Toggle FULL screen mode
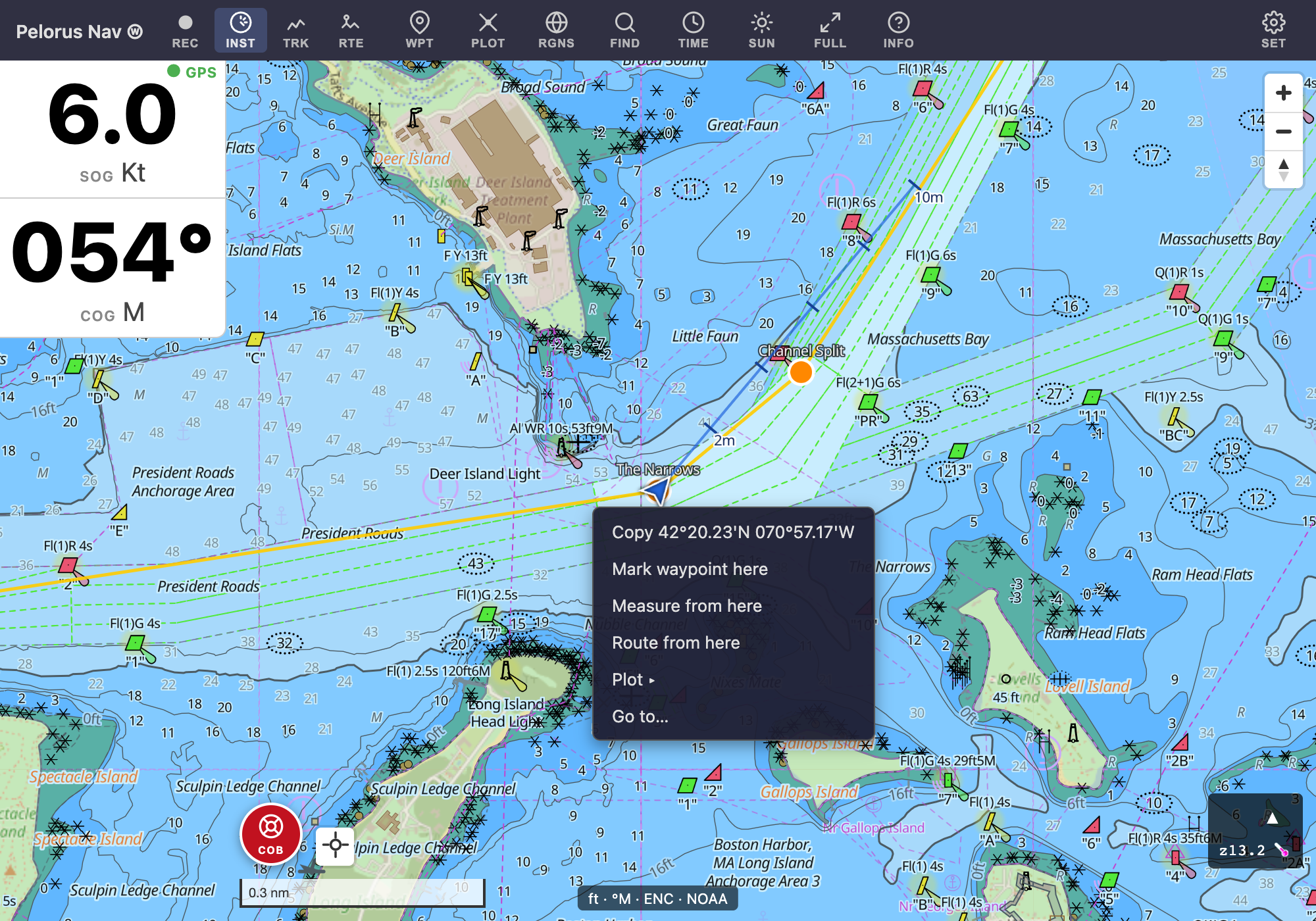Image resolution: width=1316 pixels, height=921 pixels. tap(830, 31)
